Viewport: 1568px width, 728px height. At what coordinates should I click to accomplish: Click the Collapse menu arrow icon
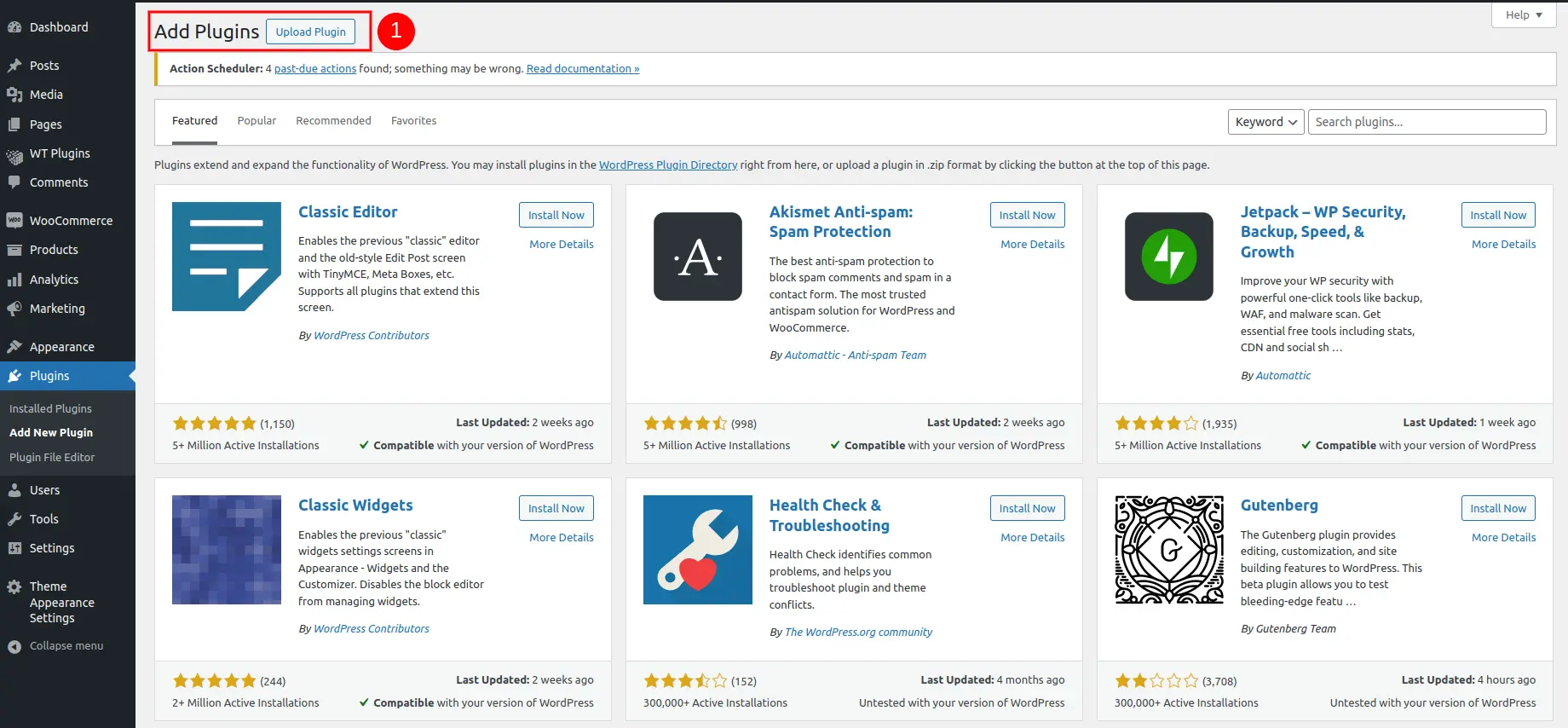14,646
